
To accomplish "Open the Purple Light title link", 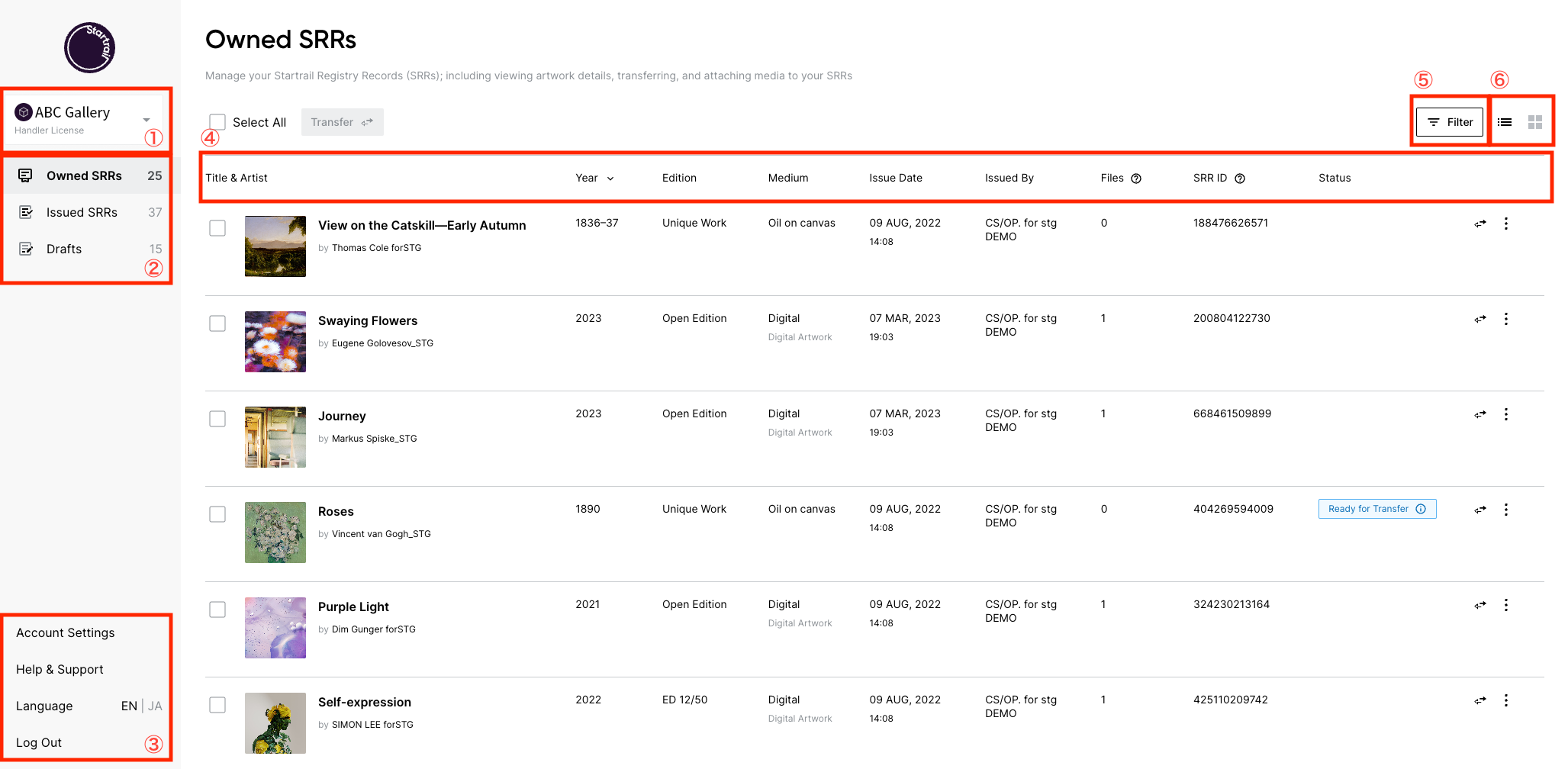I will 353,607.
